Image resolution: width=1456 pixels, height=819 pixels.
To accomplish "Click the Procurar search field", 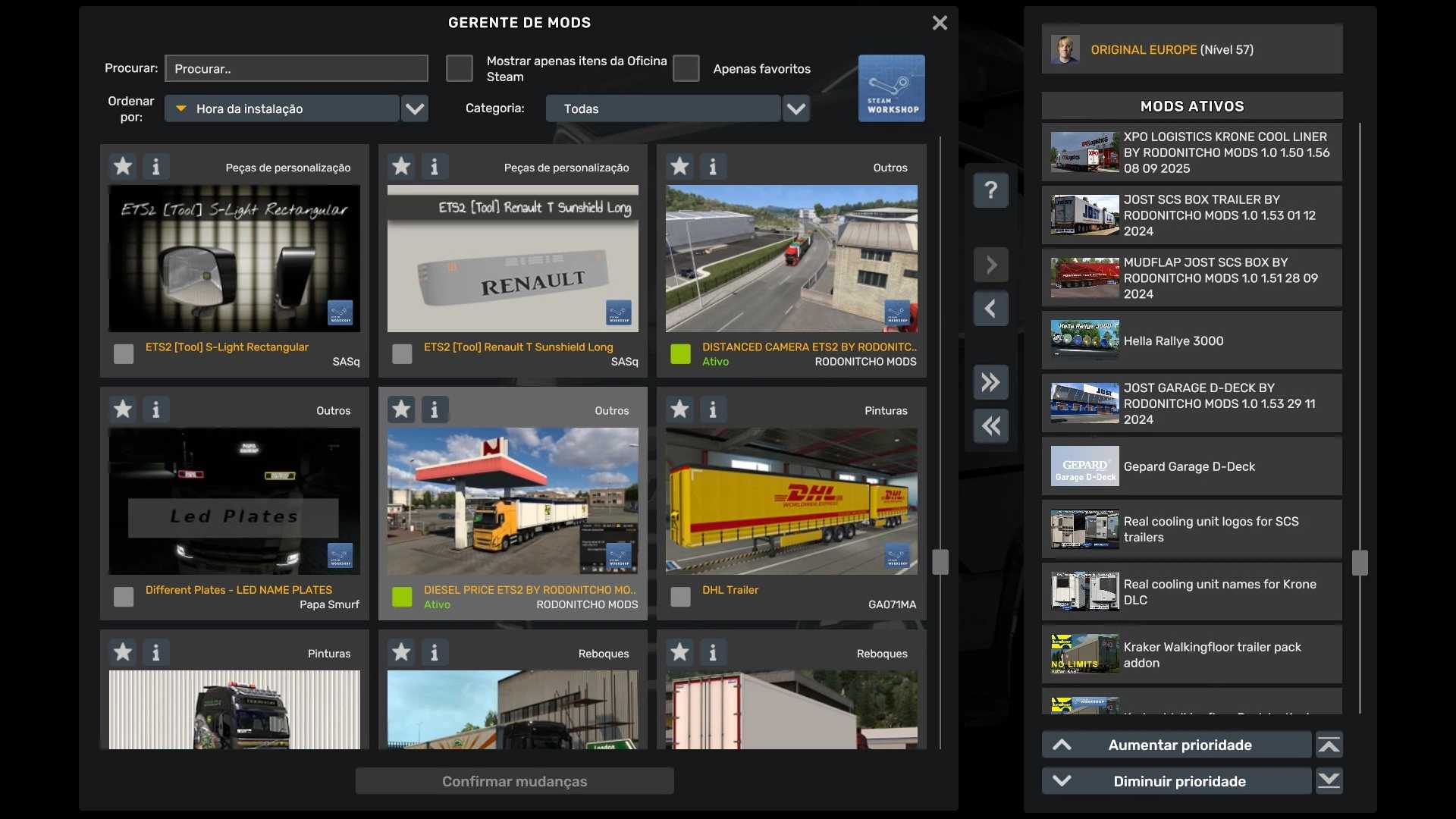I will coord(297,68).
